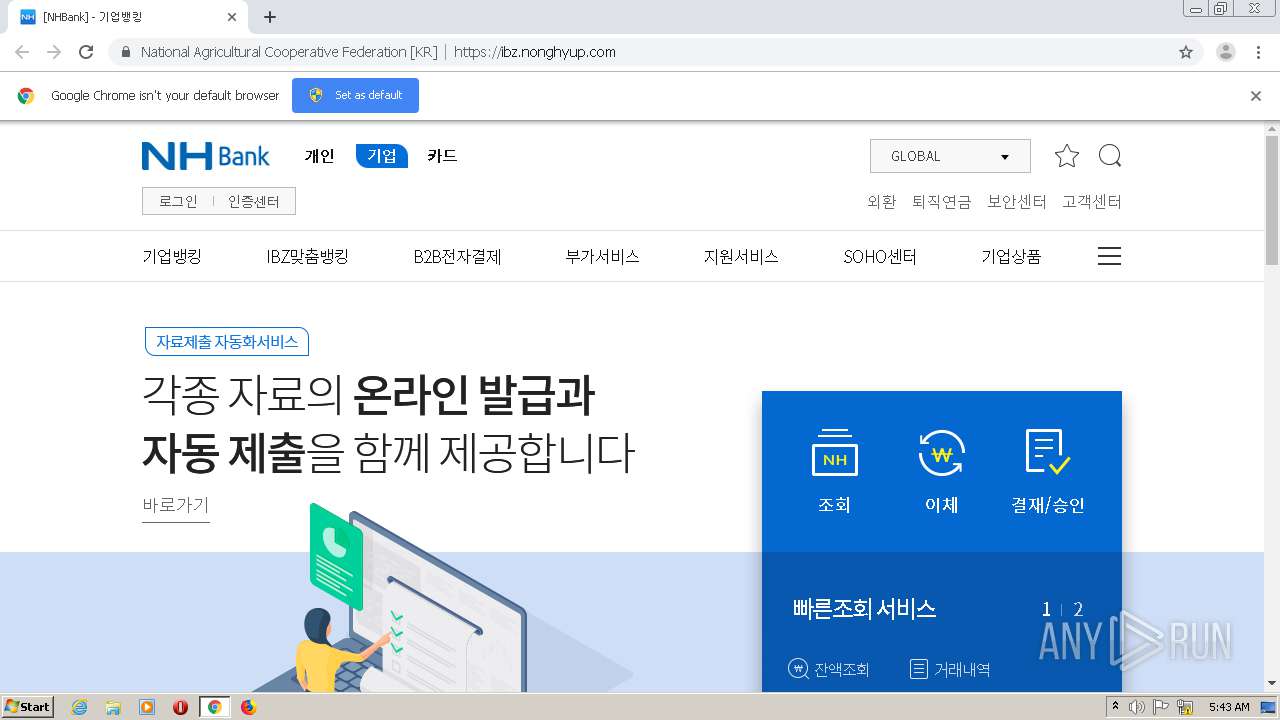Launch Firefox from taskbar

248,707
